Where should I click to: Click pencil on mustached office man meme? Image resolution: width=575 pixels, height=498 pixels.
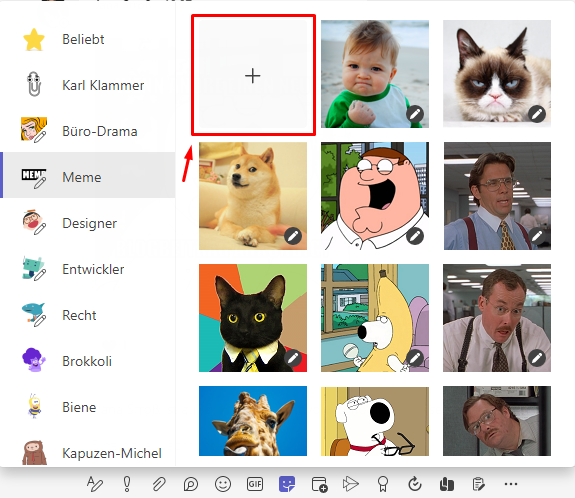537,358
